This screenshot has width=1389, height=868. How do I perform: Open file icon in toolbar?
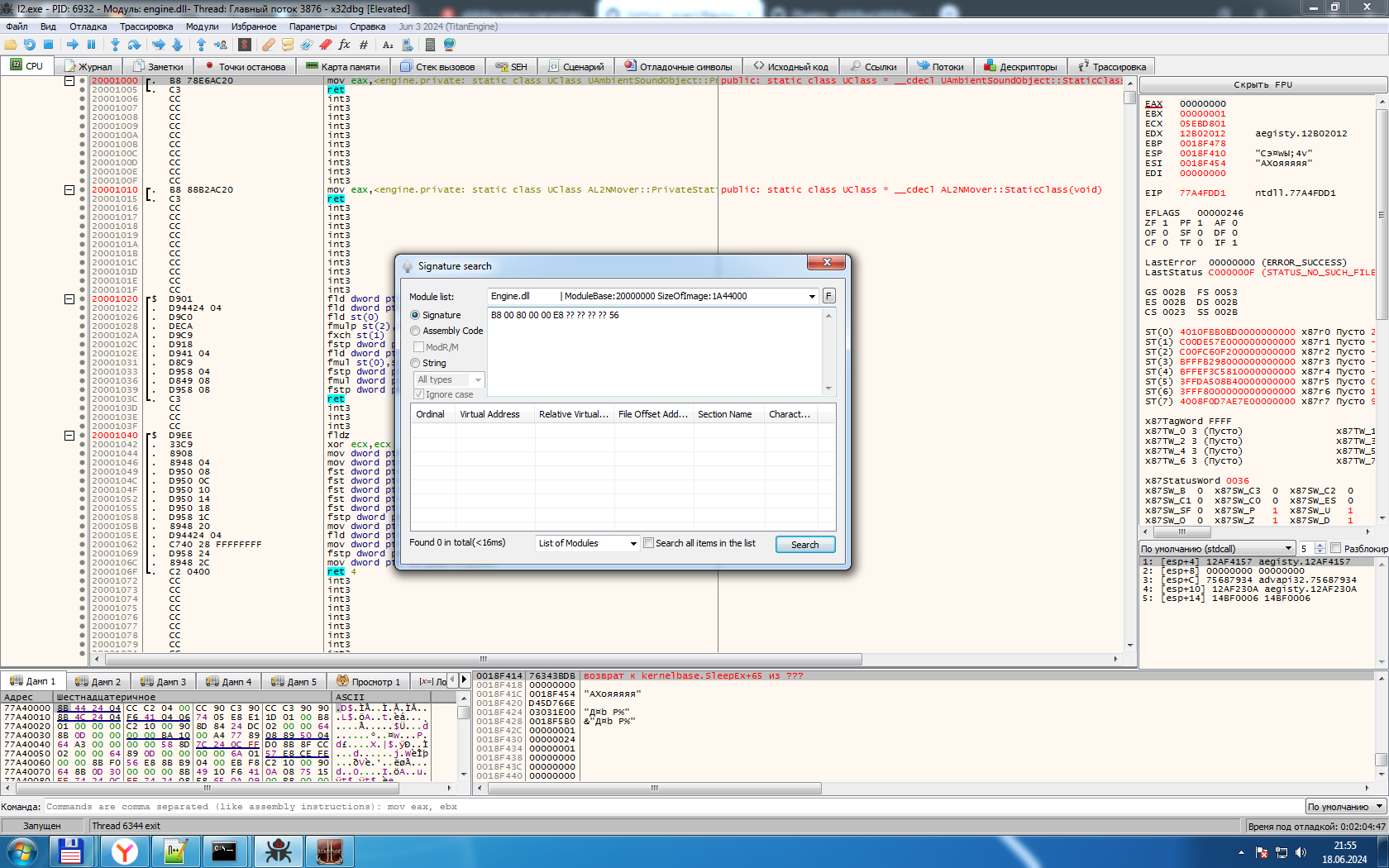tap(11, 45)
